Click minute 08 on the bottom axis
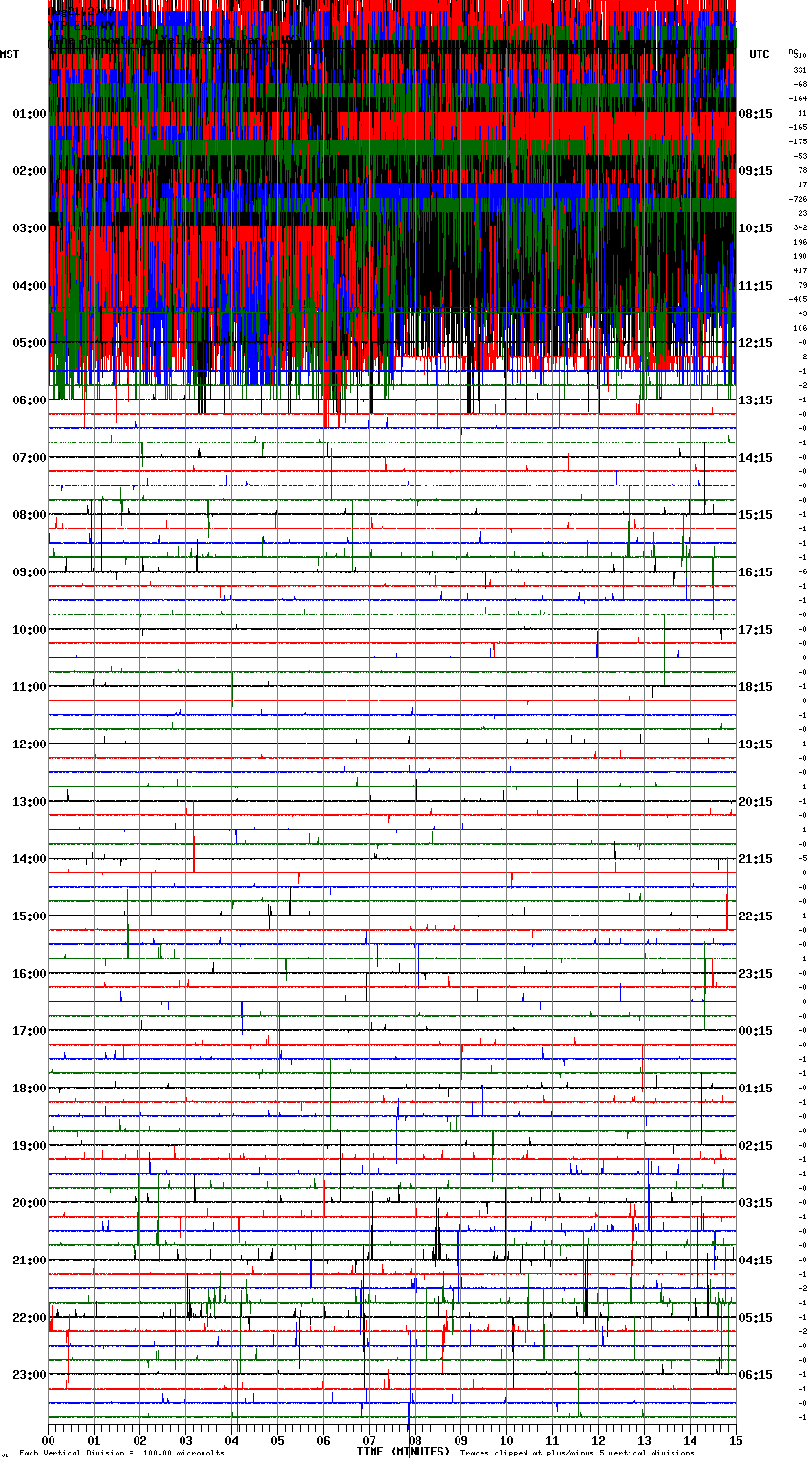This screenshot has height=1466, width=812. pyautogui.click(x=415, y=1440)
